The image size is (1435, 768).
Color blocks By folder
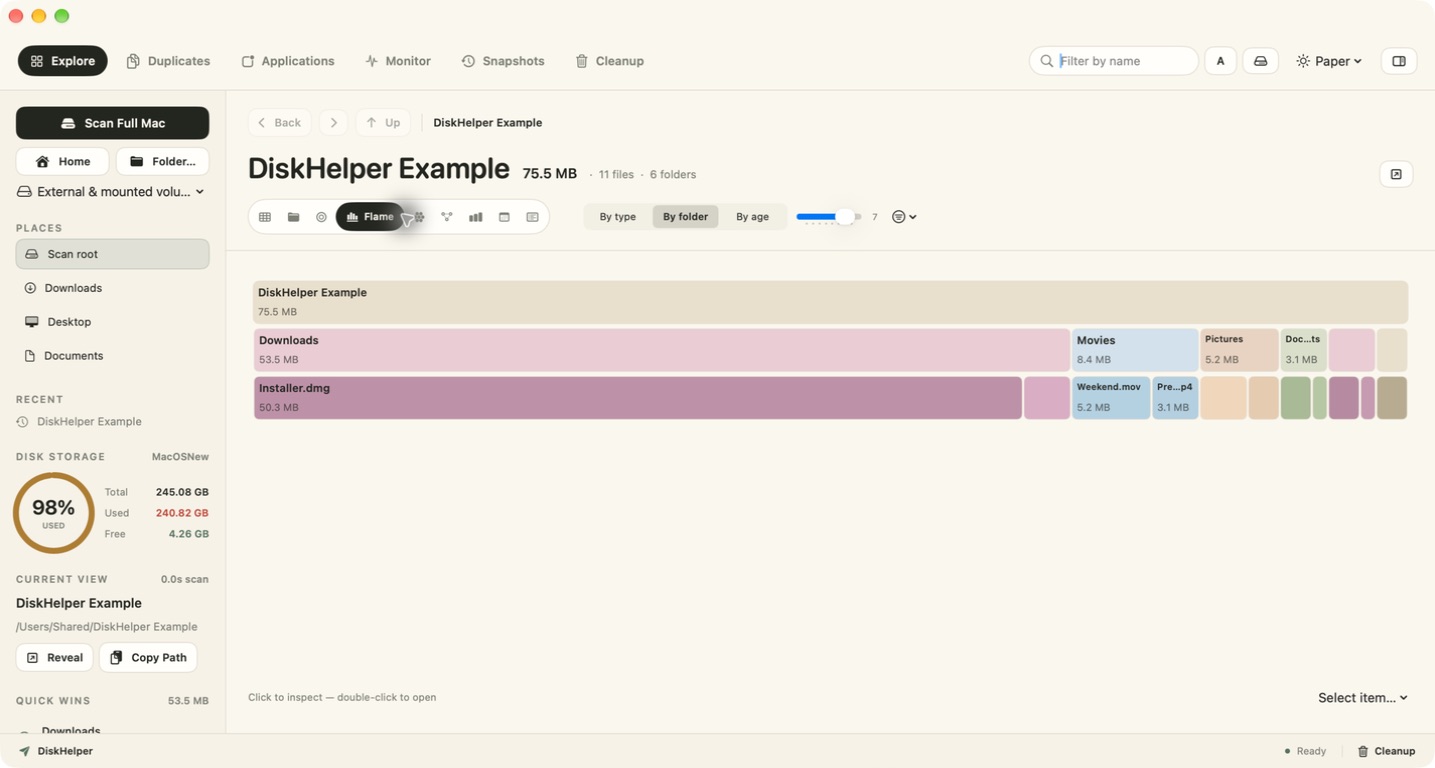pos(685,217)
